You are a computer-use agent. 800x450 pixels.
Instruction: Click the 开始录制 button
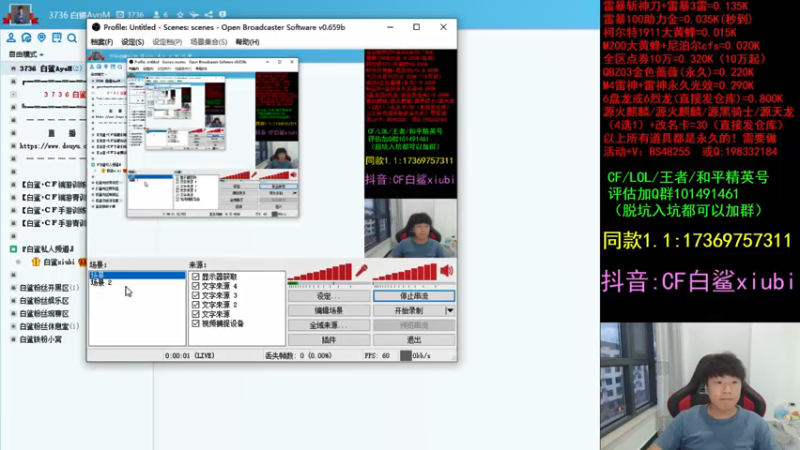(409, 310)
